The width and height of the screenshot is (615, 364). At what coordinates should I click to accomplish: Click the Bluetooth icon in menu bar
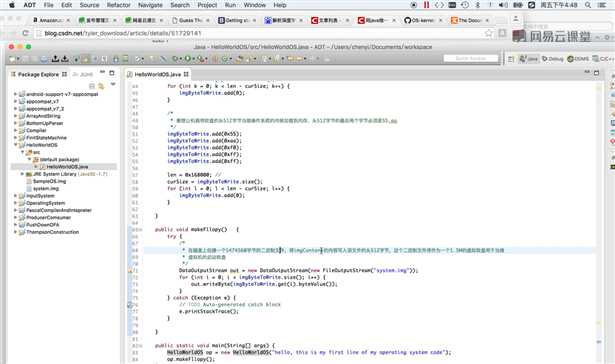point(478,5)
